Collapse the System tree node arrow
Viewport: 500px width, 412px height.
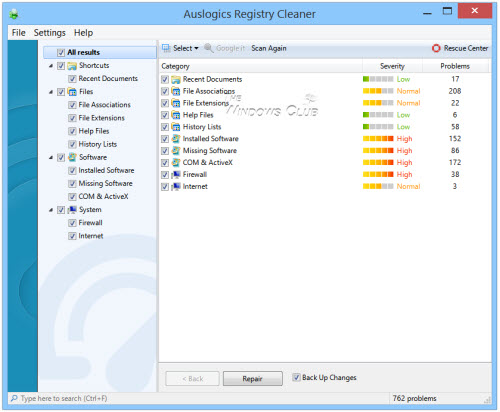[51, 210]
